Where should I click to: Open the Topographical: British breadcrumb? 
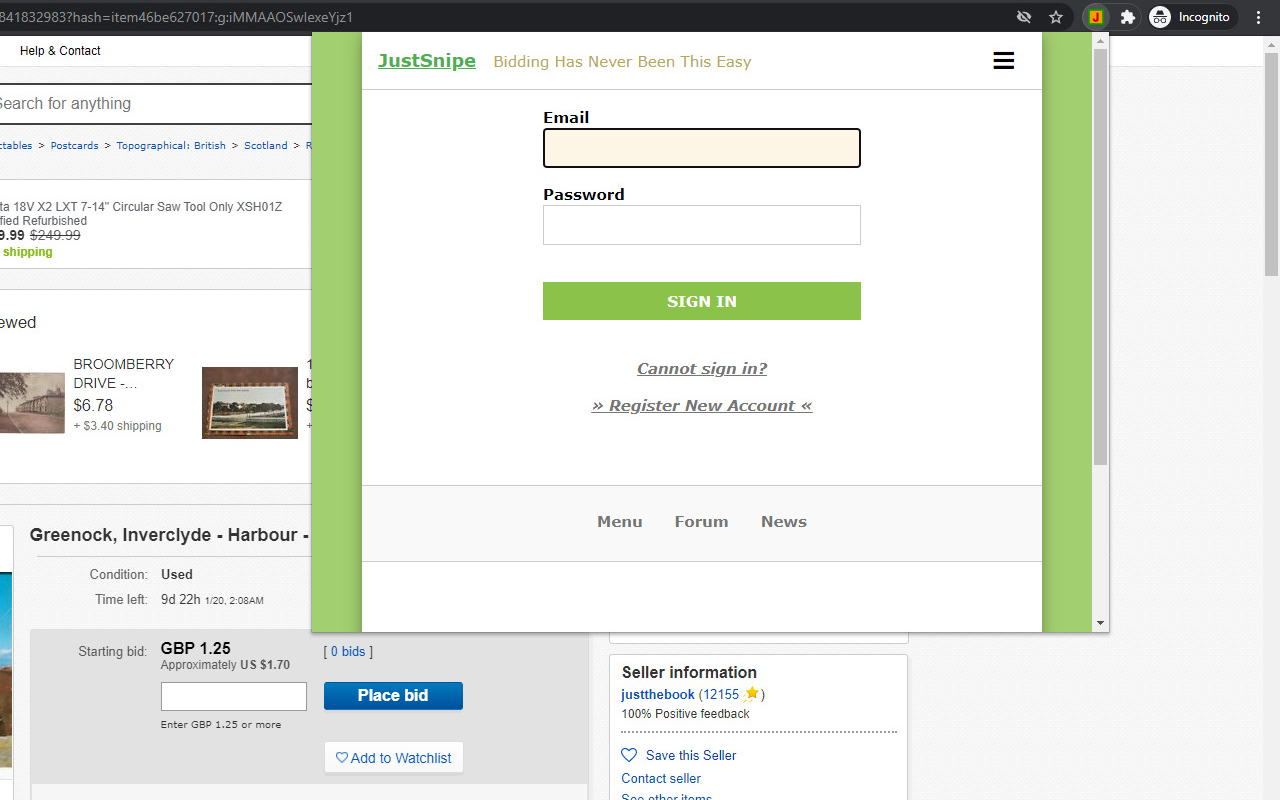coord(171,146)
